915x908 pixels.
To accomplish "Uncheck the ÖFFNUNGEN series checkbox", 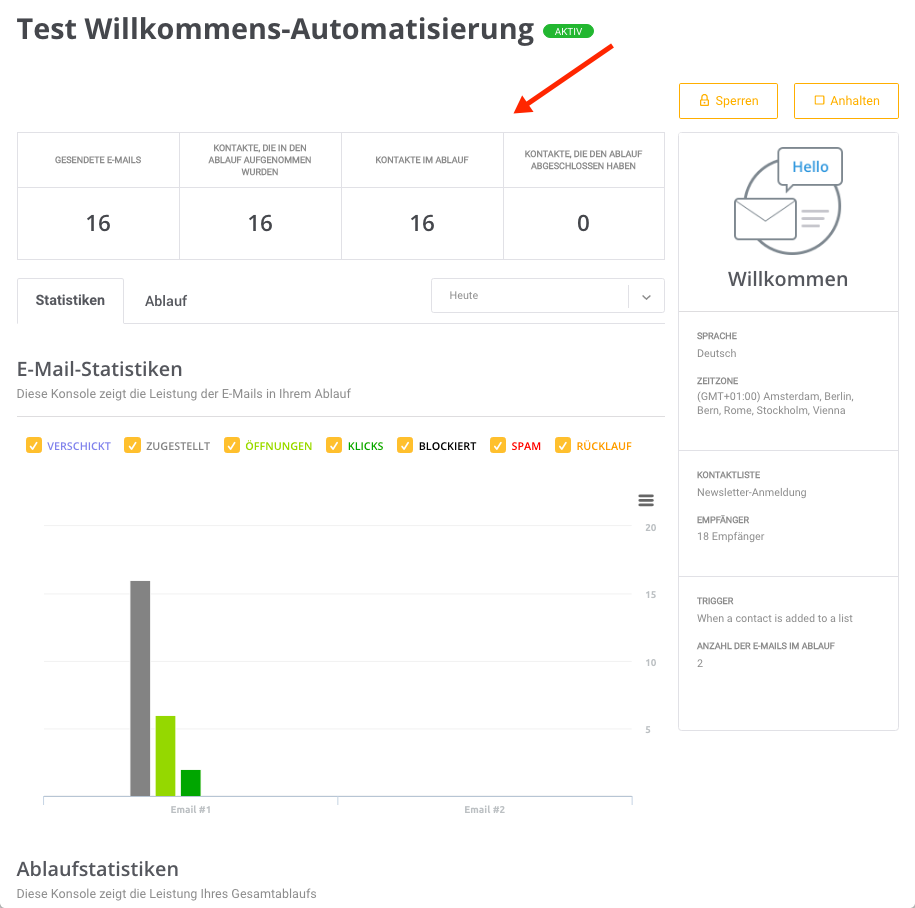I will pyautogui.click(x=232, y=445).
